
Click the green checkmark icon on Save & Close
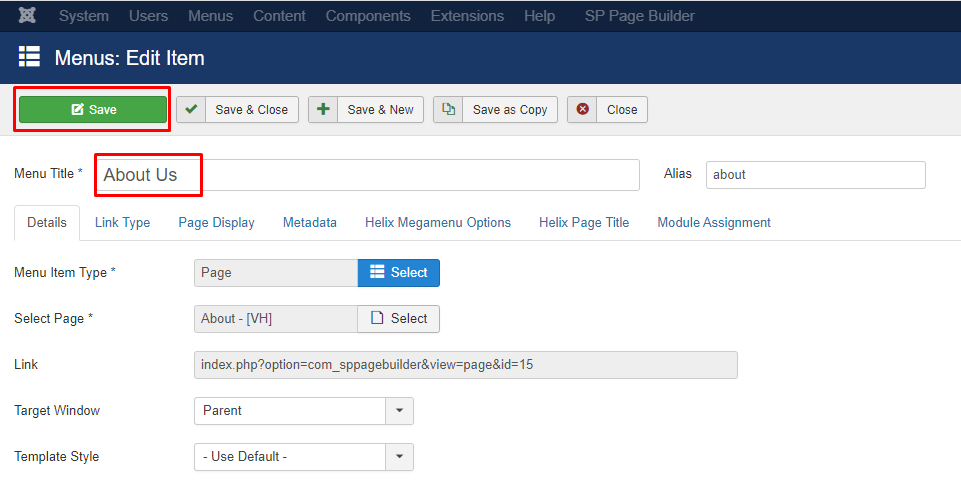click(x=191, y=109)
